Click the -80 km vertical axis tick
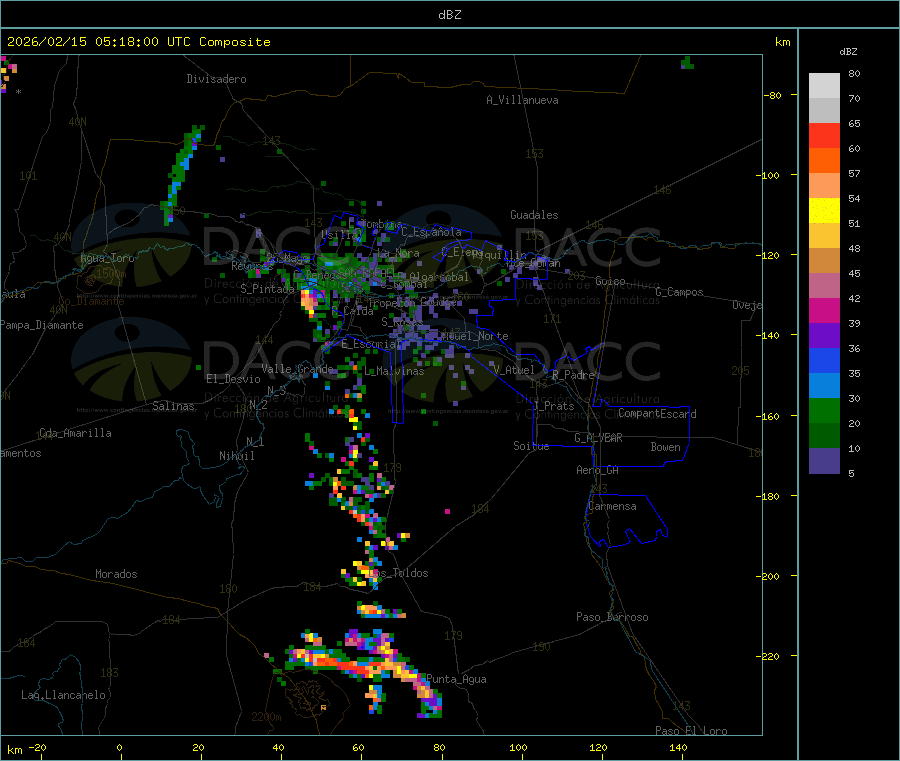 [x=775, y=95]
